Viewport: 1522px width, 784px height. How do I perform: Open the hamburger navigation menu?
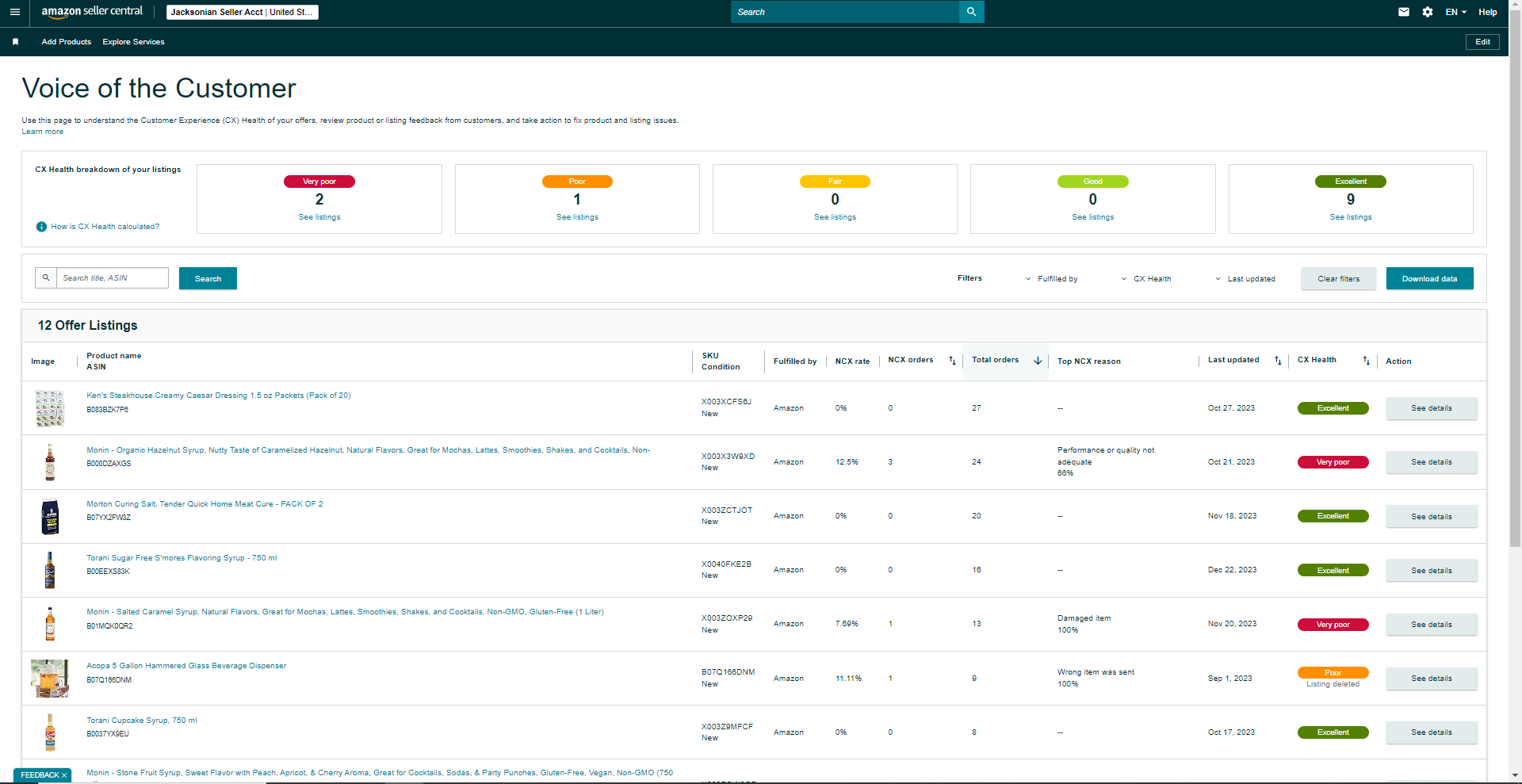(14, 12)
